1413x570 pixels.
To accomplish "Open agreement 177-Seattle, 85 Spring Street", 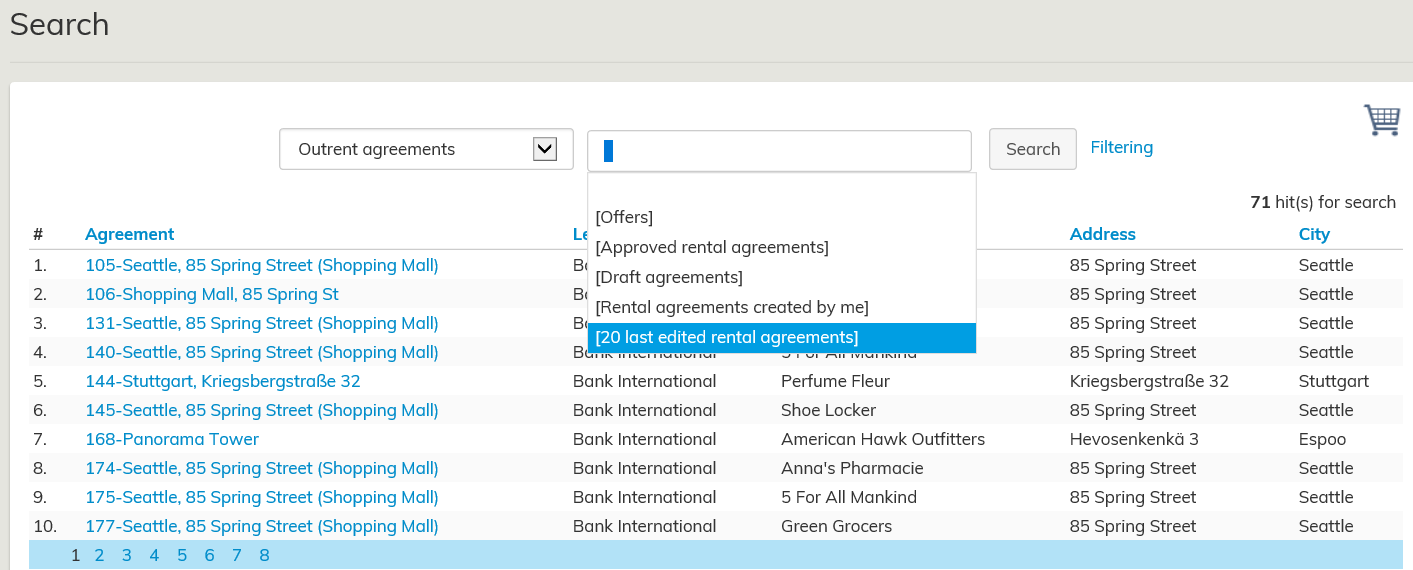I will 261,526.
